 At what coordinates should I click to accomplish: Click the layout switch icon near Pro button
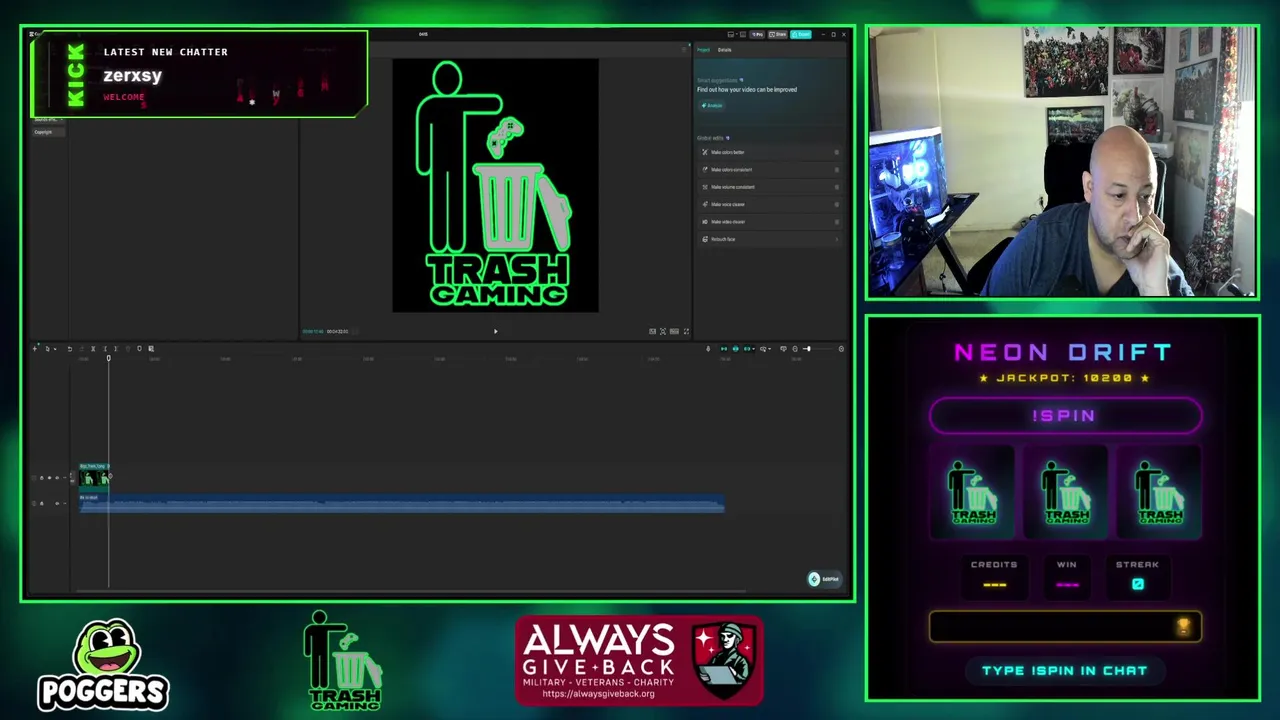[x=743, y=34]
